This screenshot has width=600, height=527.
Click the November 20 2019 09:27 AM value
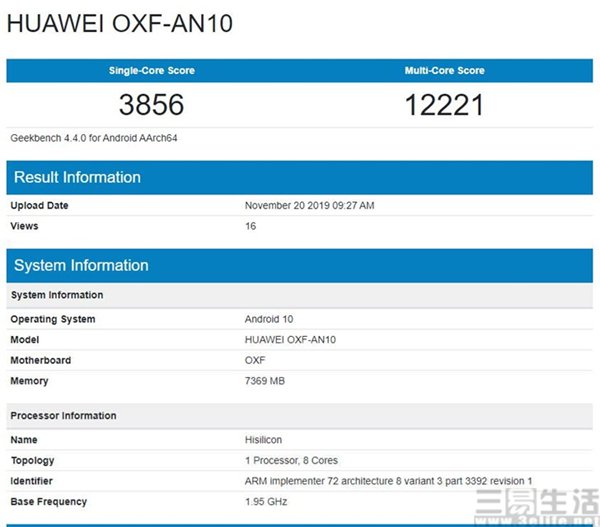point(310,206)
